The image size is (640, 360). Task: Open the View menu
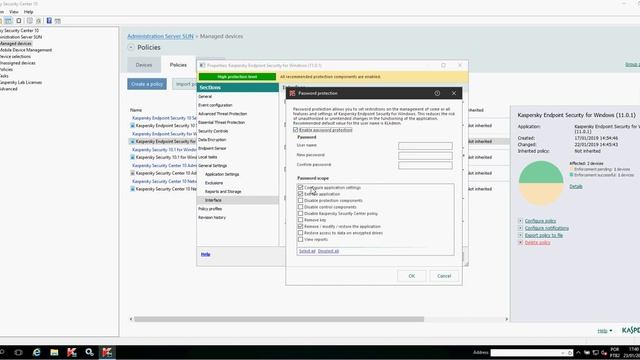(14, 12)
